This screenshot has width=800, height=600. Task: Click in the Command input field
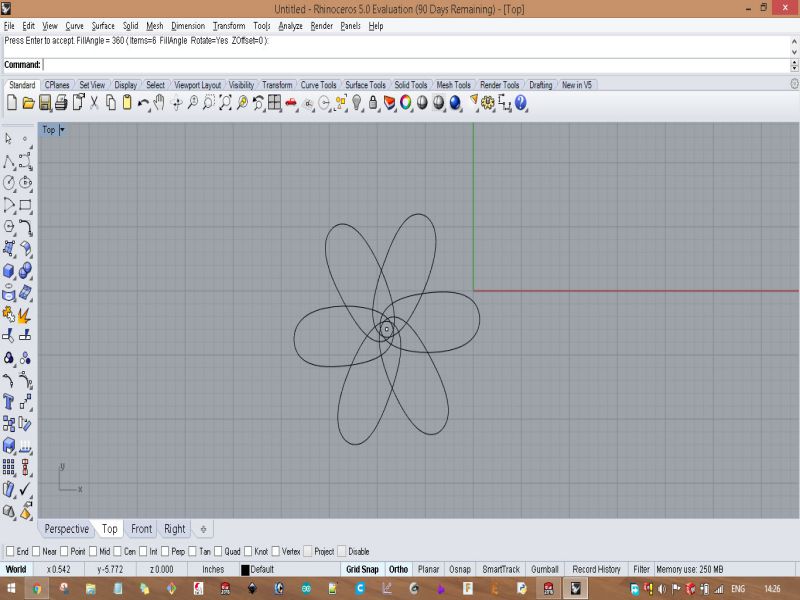[416, 65]
